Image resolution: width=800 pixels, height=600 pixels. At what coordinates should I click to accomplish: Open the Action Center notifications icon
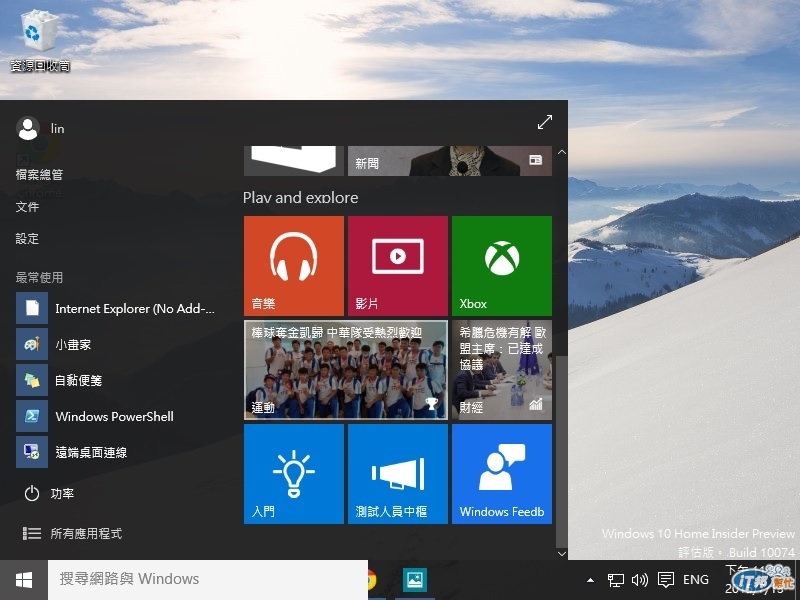(666, 580)
